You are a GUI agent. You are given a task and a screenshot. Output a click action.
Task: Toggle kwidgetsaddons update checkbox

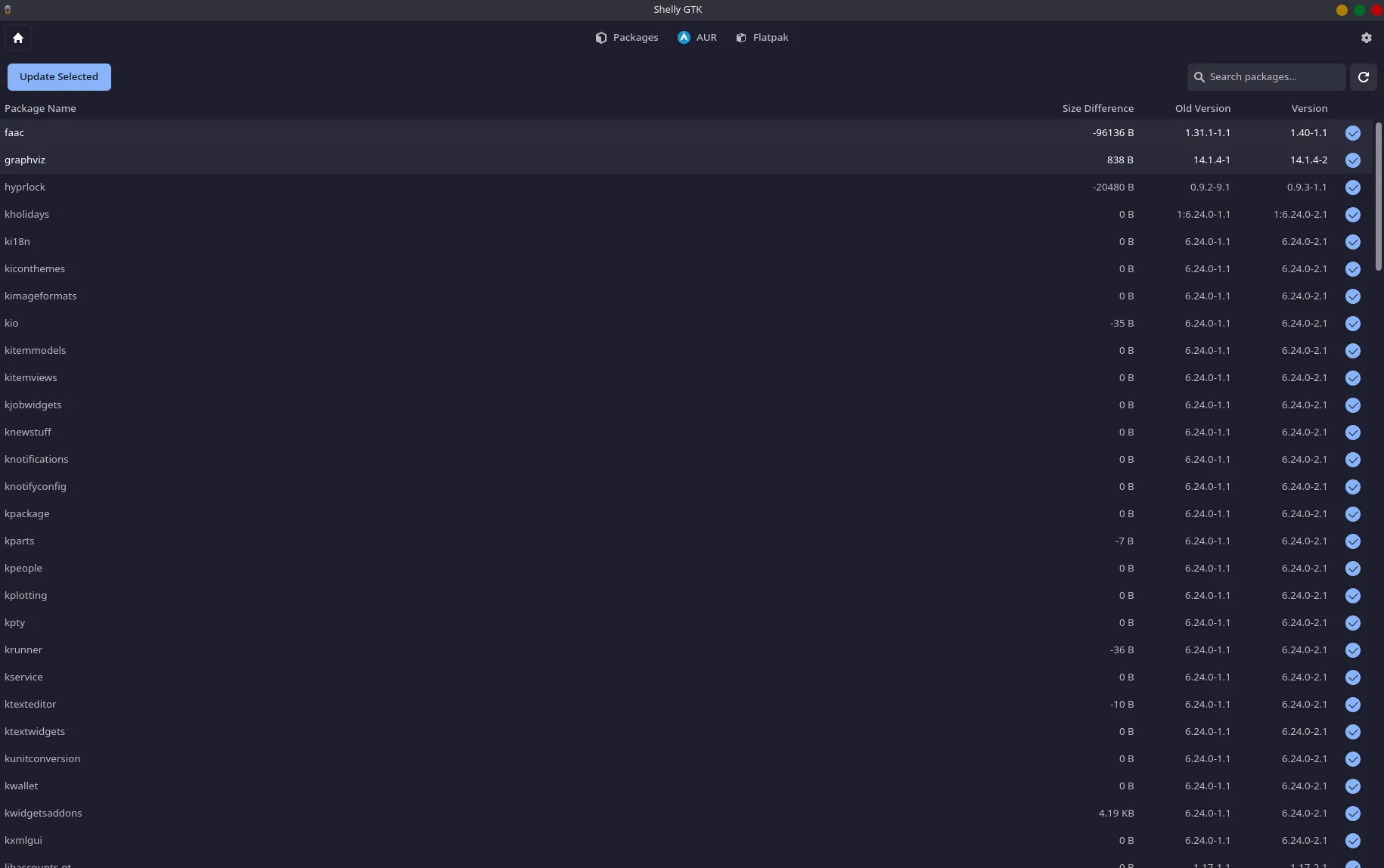(1353, 814)
